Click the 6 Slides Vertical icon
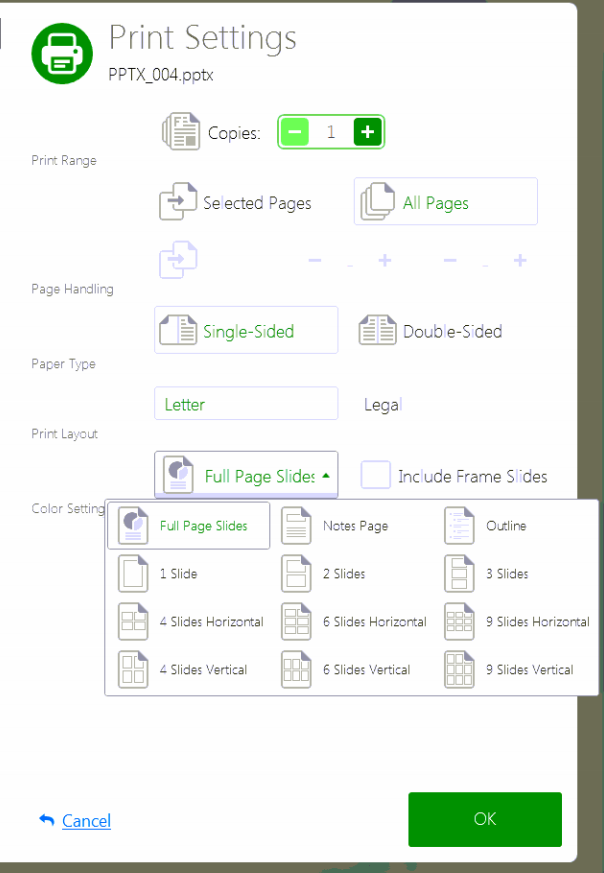The image size is (604, 873). coord(296,669)
